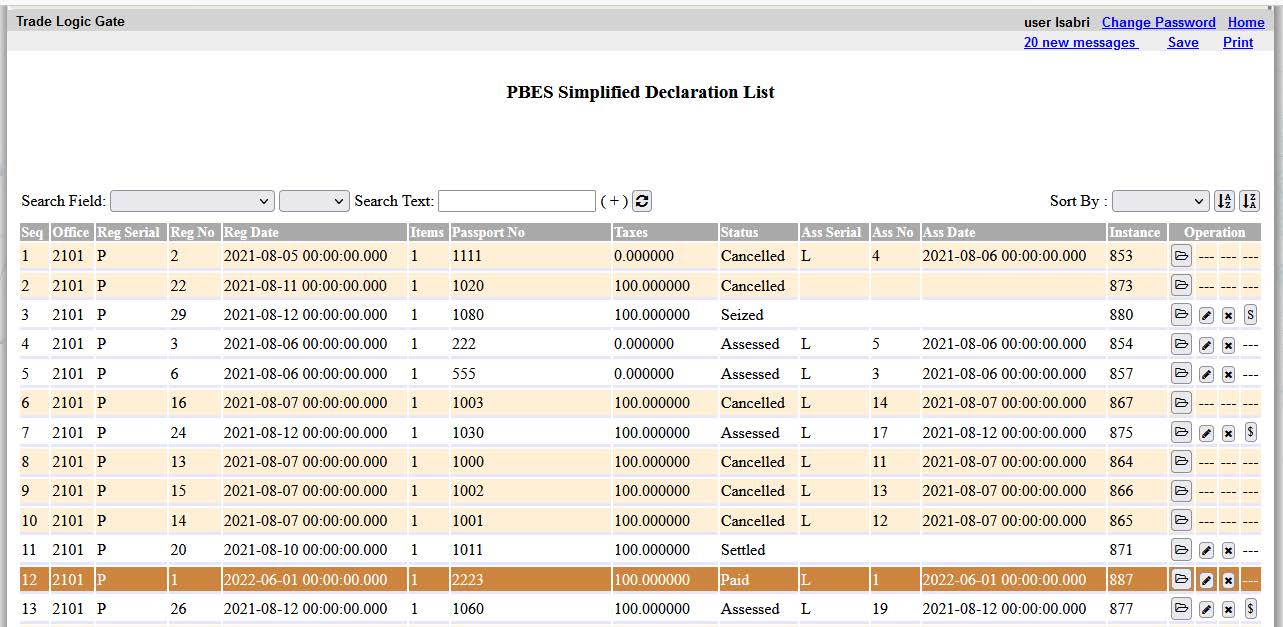Open the 20 new messages link
This screenshot has height=627, width=1283.
click(1080, 42)
